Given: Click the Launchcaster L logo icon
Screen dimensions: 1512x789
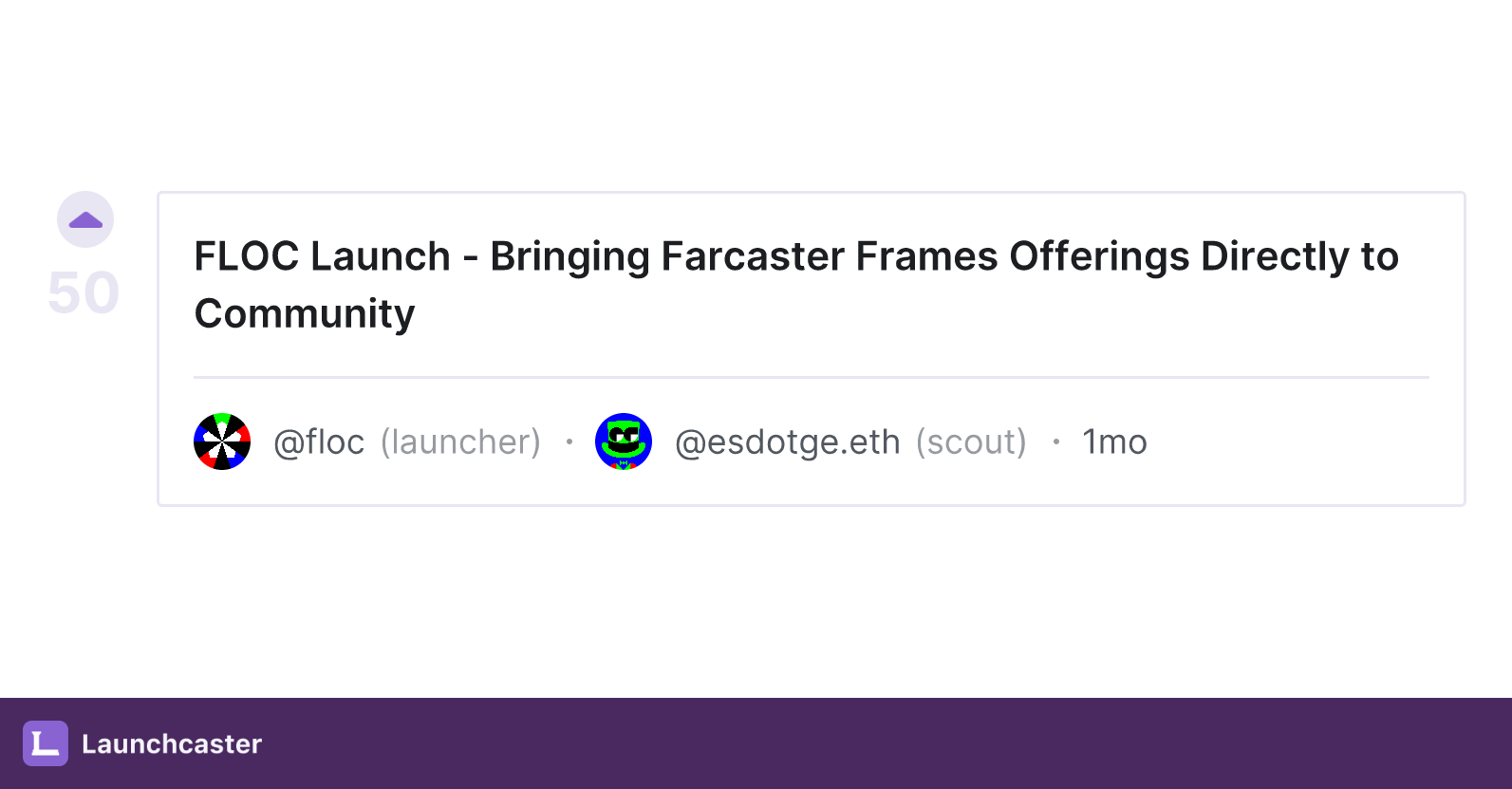Looking at the screenshot, I should tap(46, 743).
